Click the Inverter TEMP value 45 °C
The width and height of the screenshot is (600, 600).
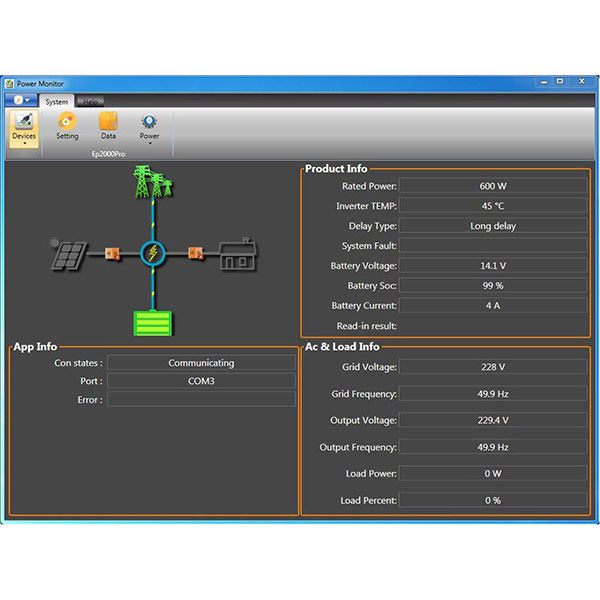pos(493,206)
